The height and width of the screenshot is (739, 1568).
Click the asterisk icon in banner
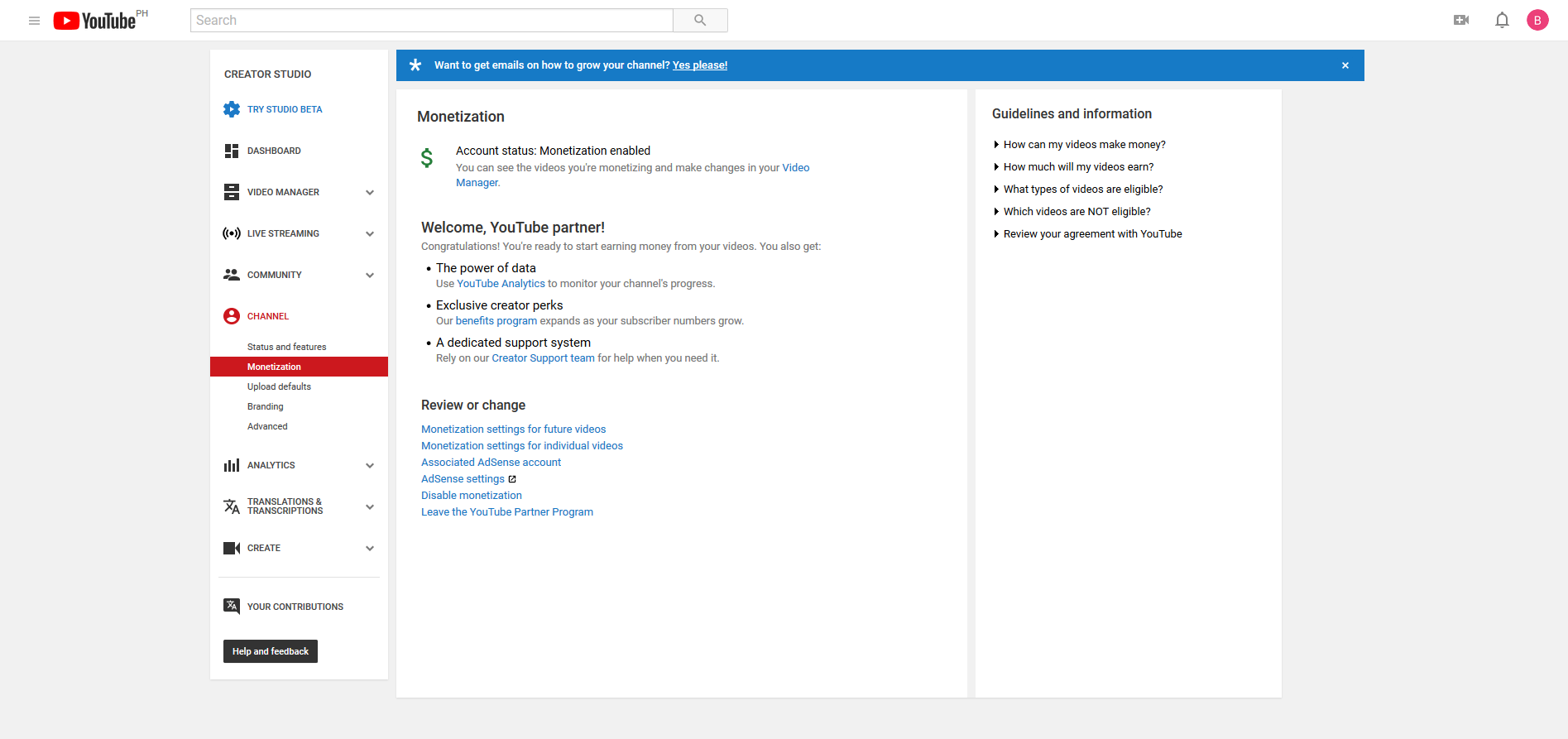click(x=415, y=65)
